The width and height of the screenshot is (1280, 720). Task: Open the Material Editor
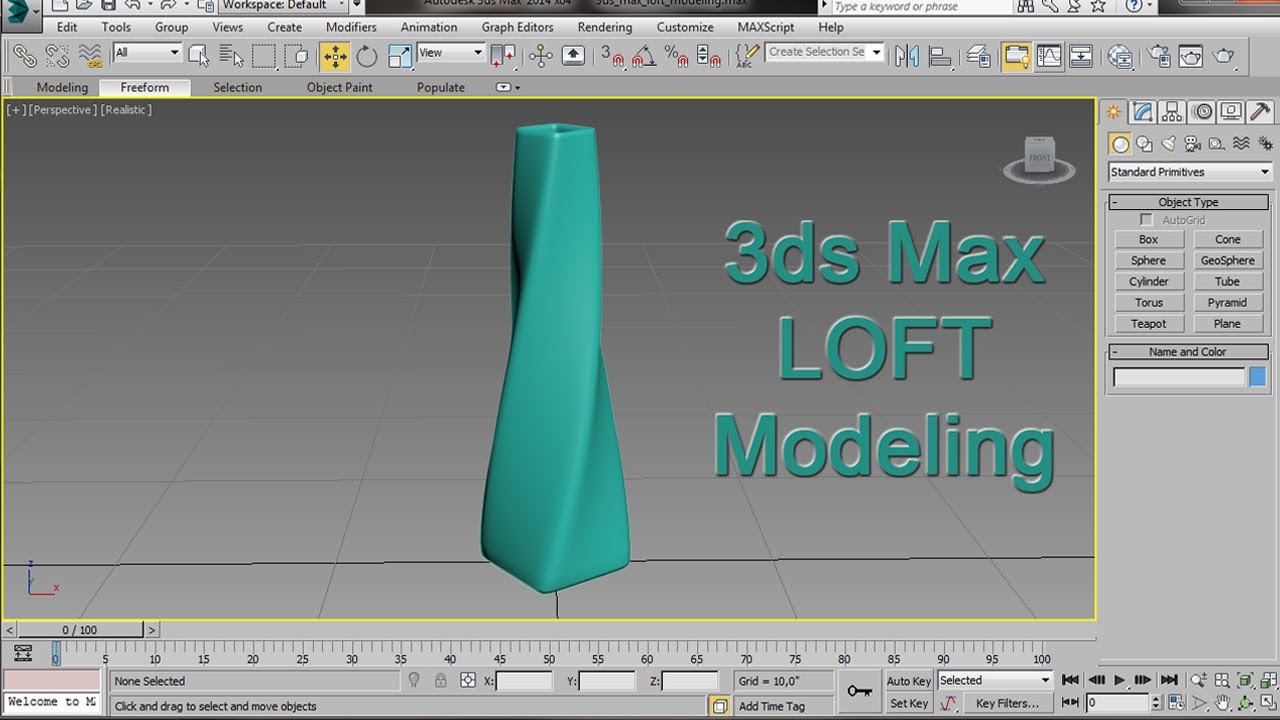(x=1120, y=56)
